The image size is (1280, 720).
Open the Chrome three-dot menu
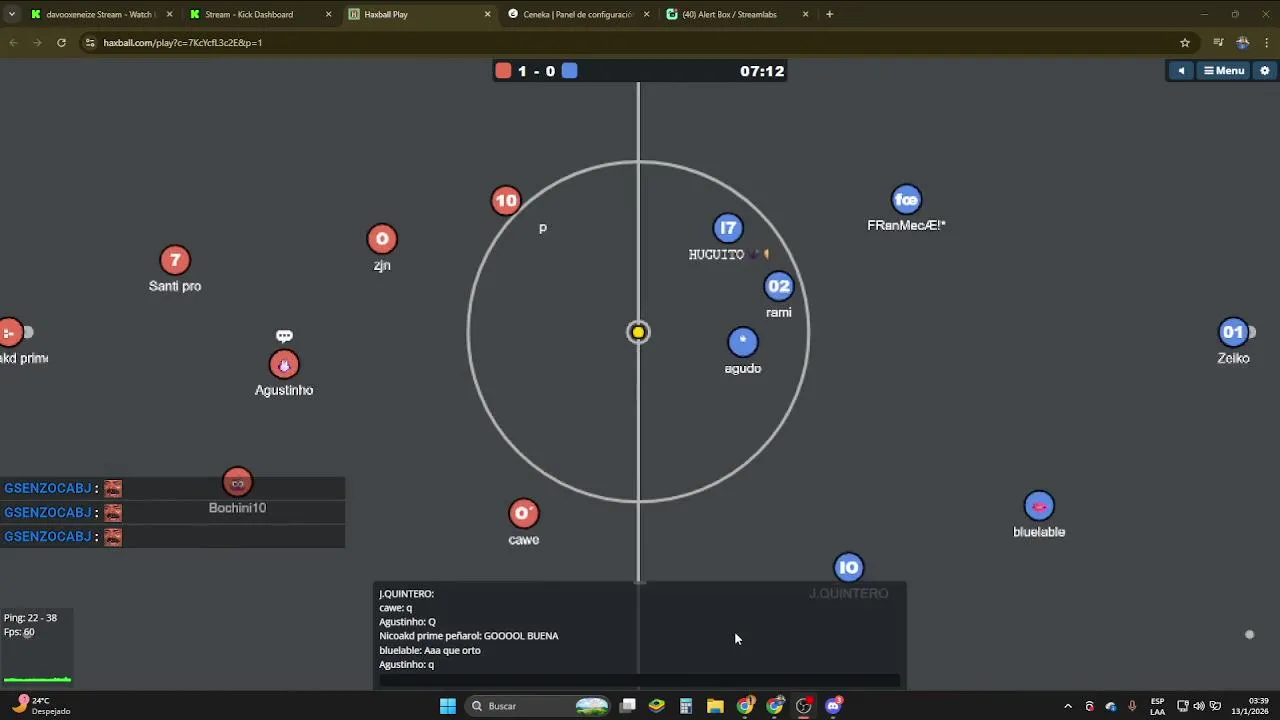1267,42
